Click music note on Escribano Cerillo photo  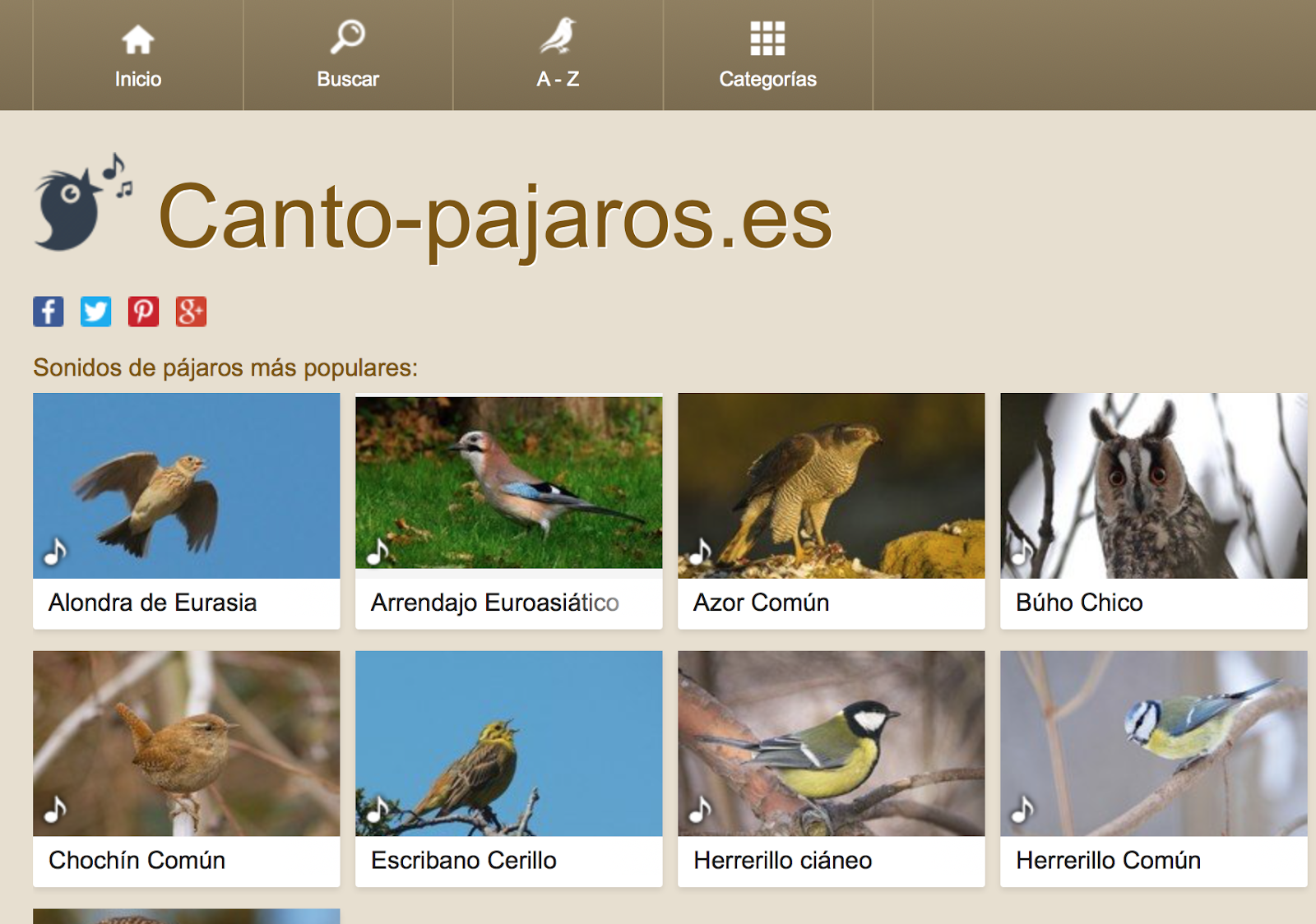378,810
